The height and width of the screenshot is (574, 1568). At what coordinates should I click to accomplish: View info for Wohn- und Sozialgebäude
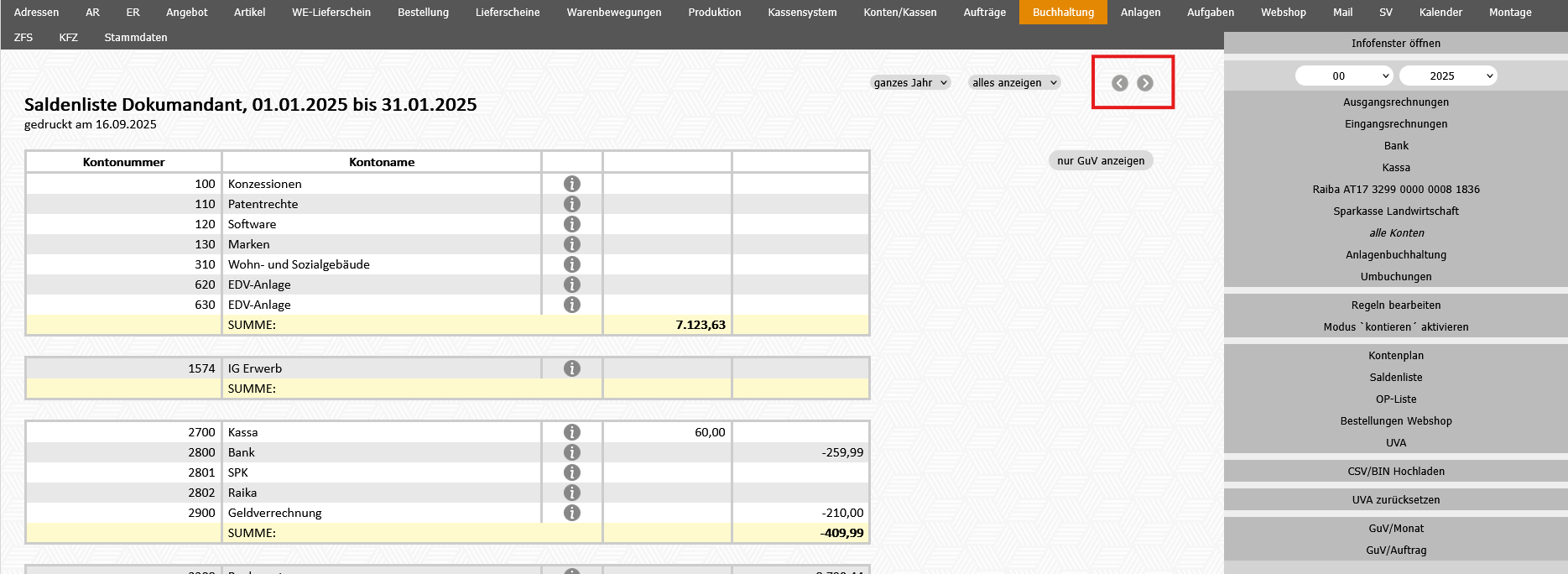pos(572,264)
